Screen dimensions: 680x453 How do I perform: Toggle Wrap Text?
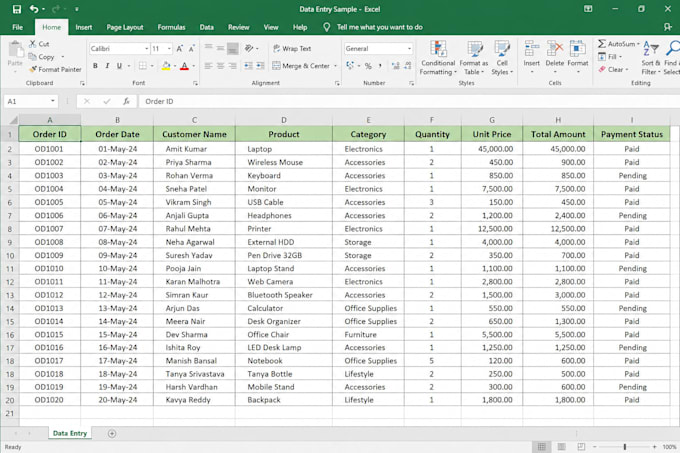(292, 49)
